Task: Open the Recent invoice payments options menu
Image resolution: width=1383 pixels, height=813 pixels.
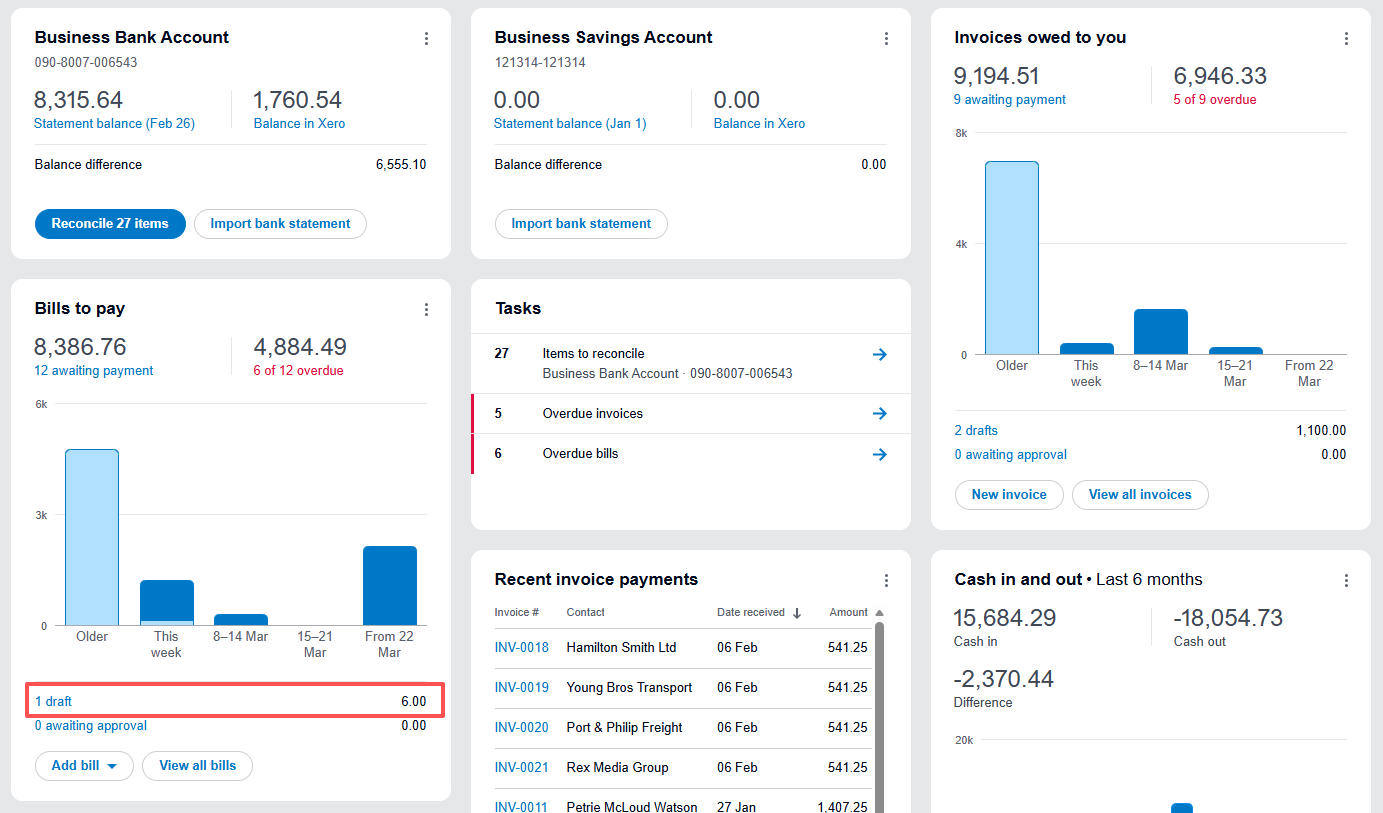Action: (887, 580)
